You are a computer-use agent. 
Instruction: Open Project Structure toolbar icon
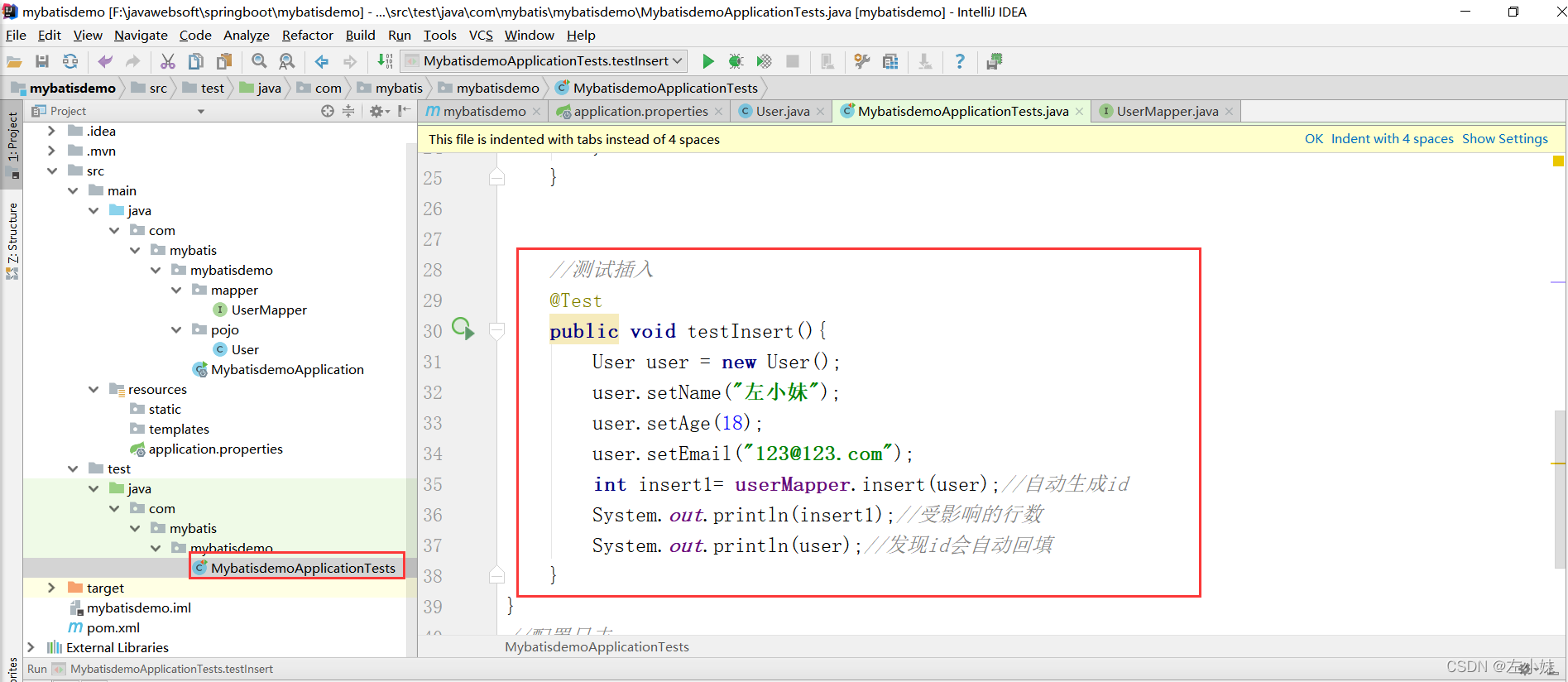tap(890, 61)
